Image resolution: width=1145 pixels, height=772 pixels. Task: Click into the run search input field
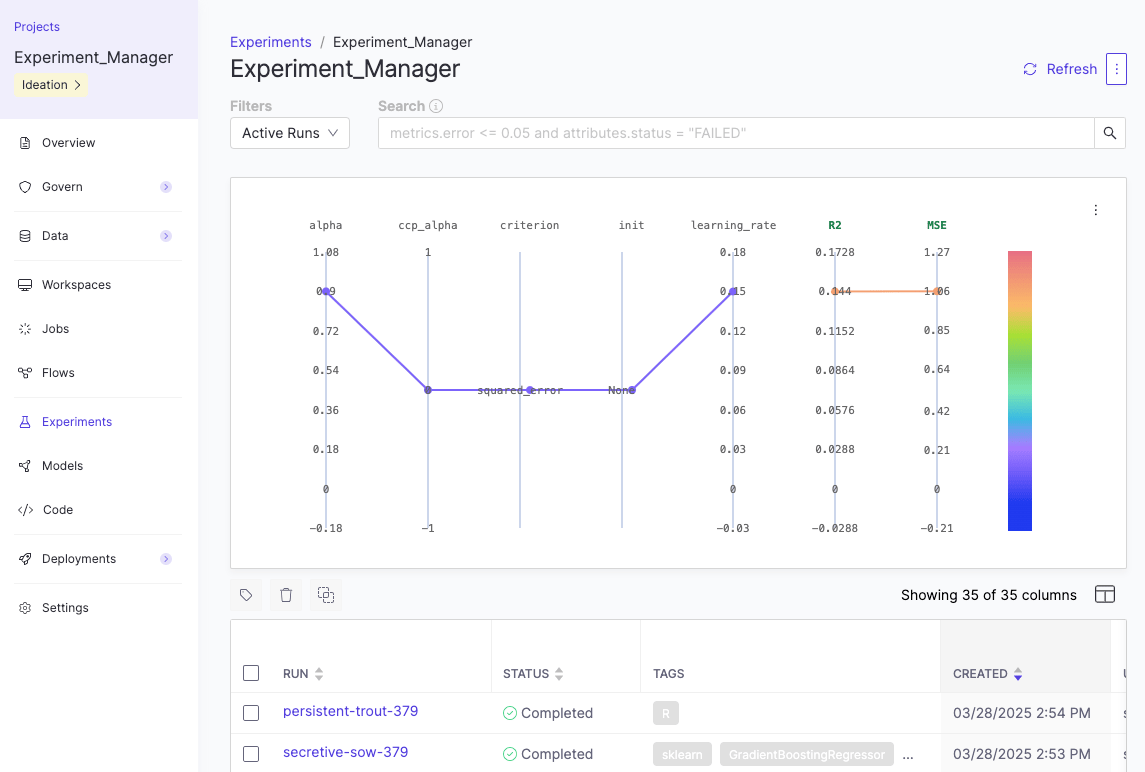click(736, 133)
